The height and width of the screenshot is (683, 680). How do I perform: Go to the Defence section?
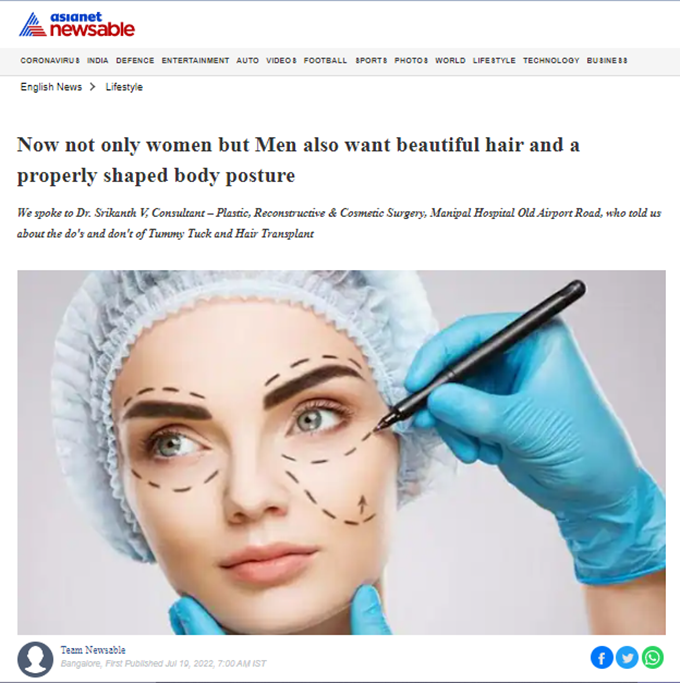[x=135, y=61]
